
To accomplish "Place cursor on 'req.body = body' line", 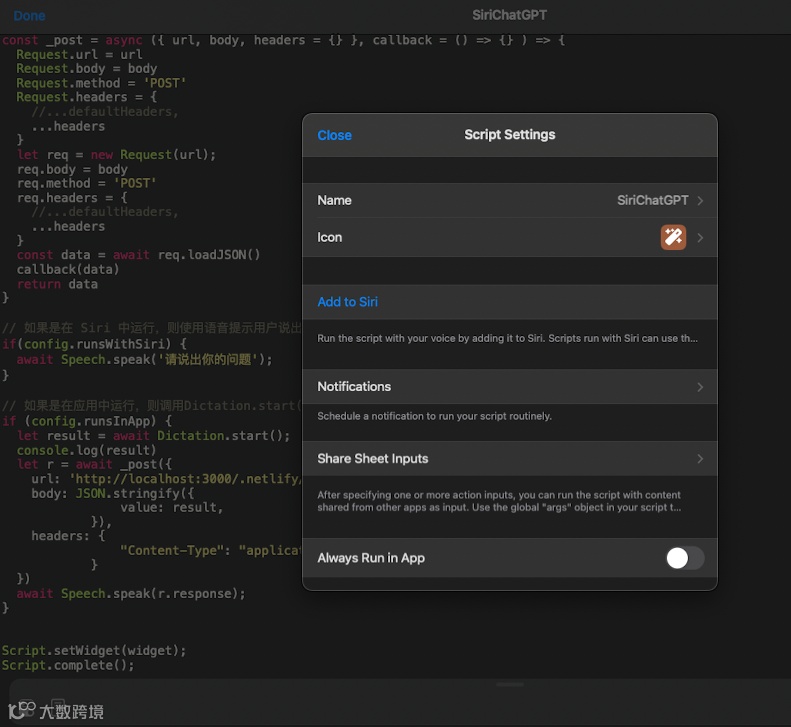I will pos(72,169).
